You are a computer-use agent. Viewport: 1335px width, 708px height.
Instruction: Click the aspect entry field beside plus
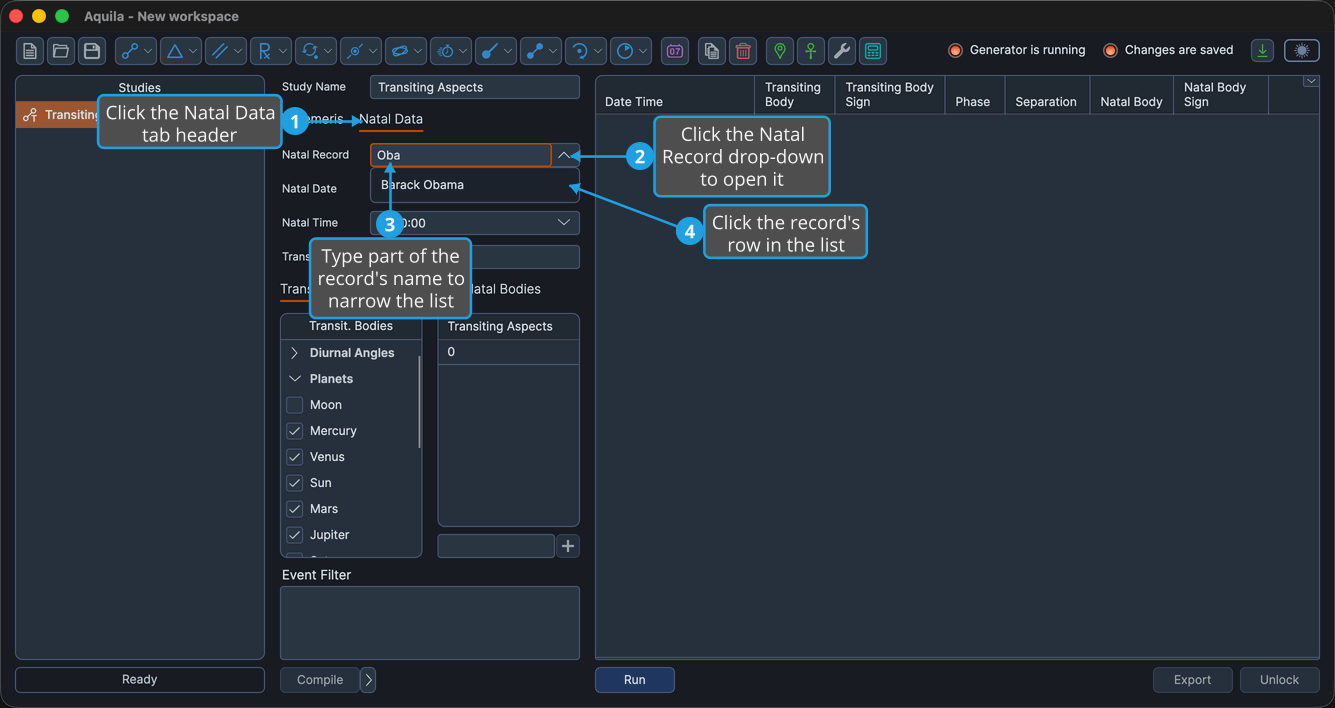496,546
